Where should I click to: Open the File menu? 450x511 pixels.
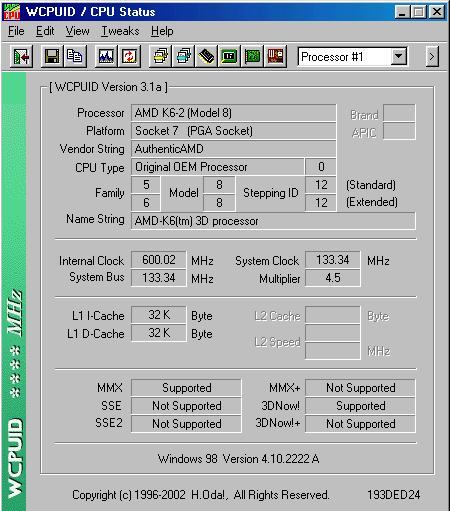pyautogui.click(x=16, y=31)
